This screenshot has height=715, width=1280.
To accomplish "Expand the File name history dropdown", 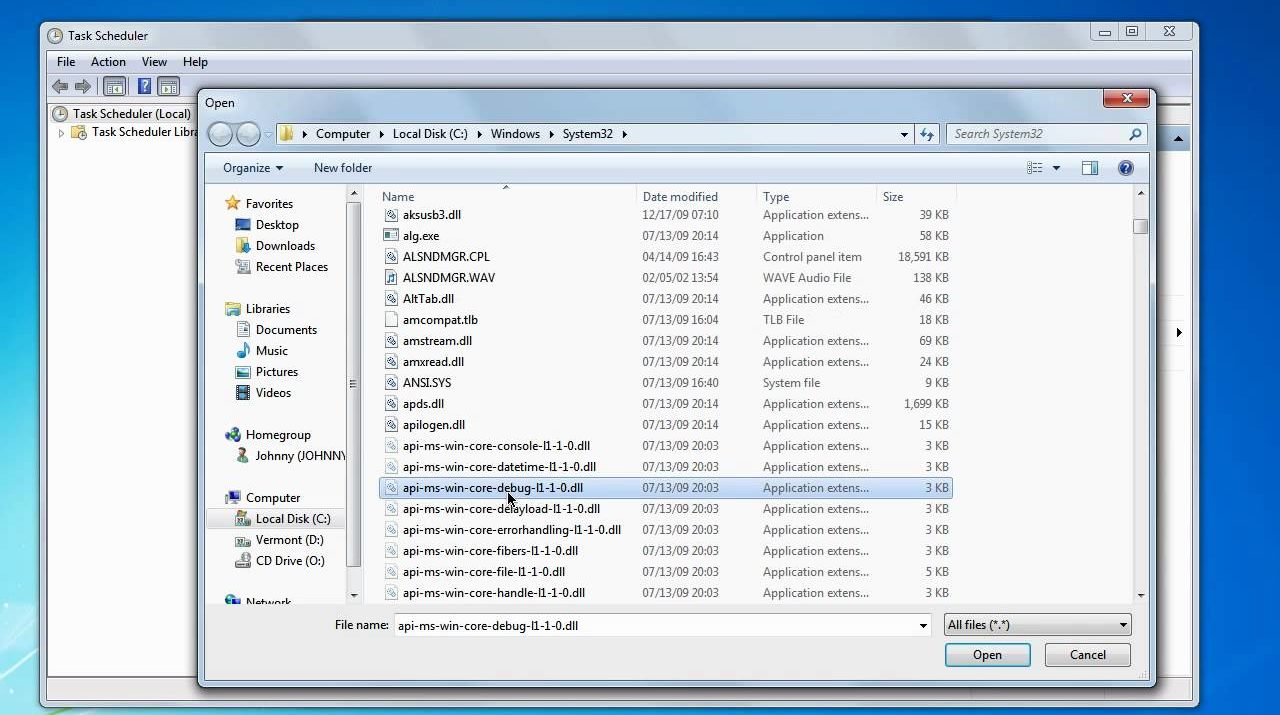I will pos(923,626).
